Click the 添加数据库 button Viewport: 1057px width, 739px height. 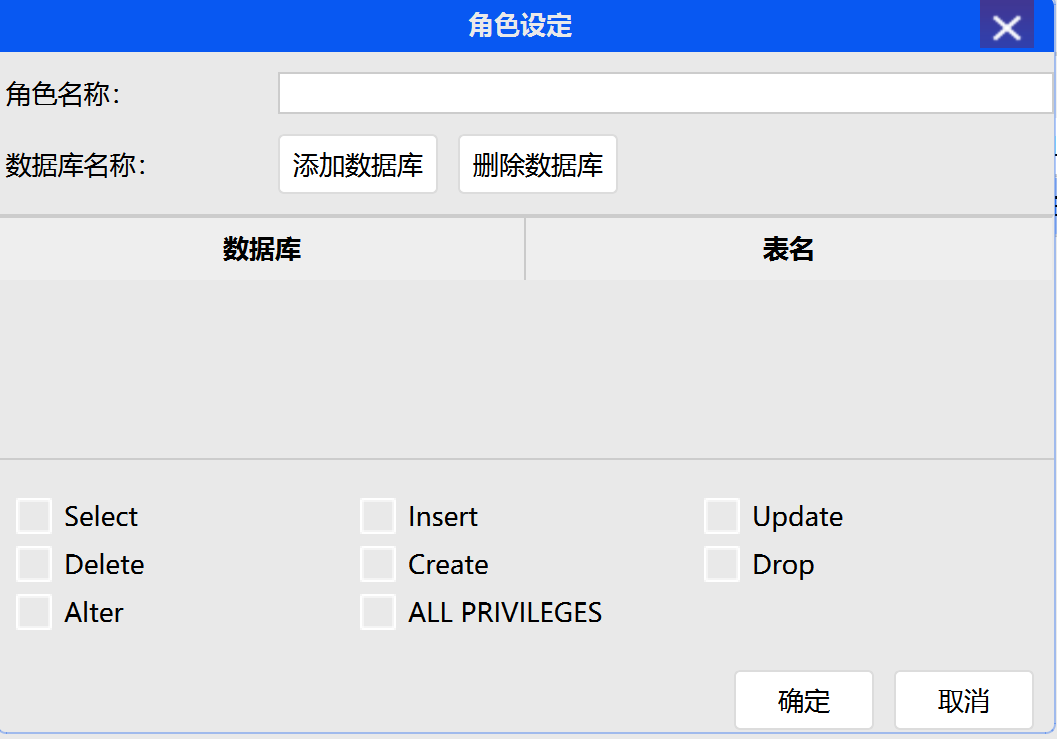click(358, 165)
